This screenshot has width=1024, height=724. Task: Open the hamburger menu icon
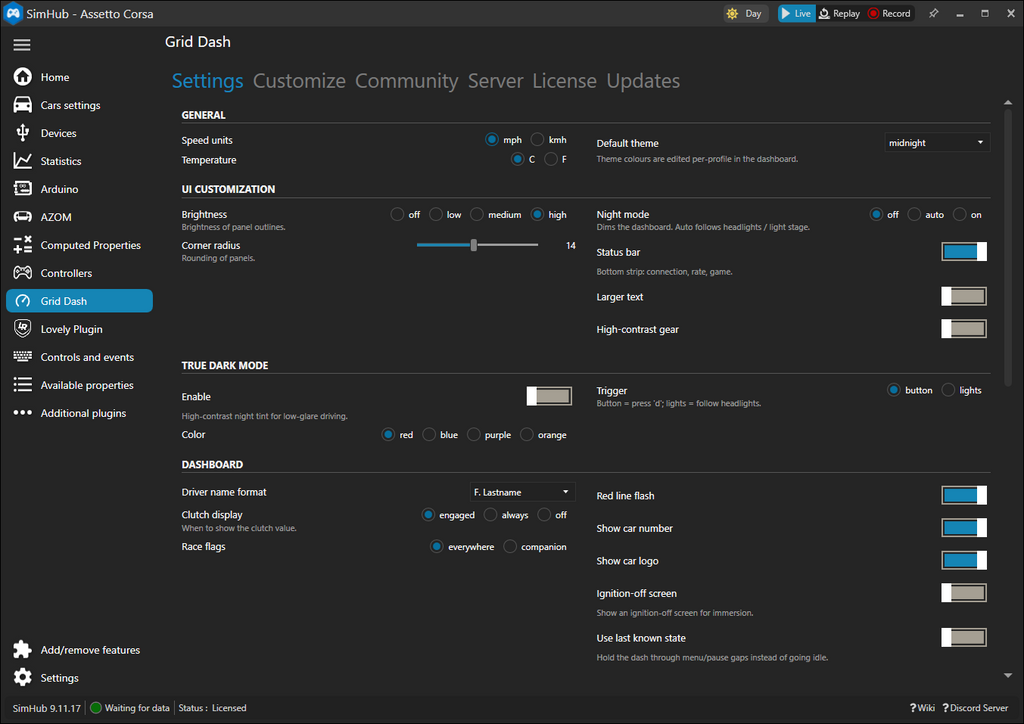click(x=22, y=44)
